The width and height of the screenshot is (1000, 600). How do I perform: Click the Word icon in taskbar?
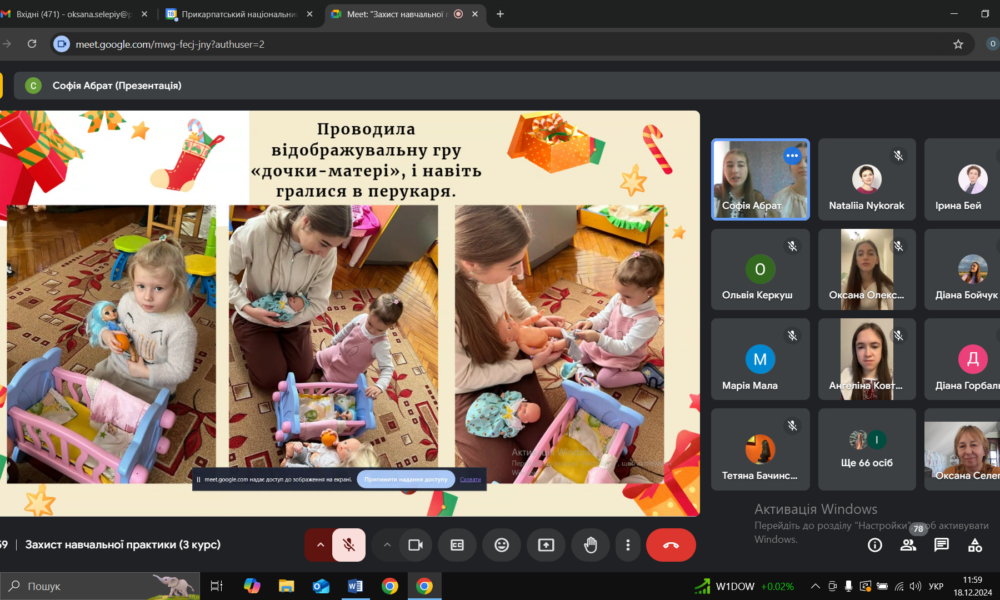point(355,586)
